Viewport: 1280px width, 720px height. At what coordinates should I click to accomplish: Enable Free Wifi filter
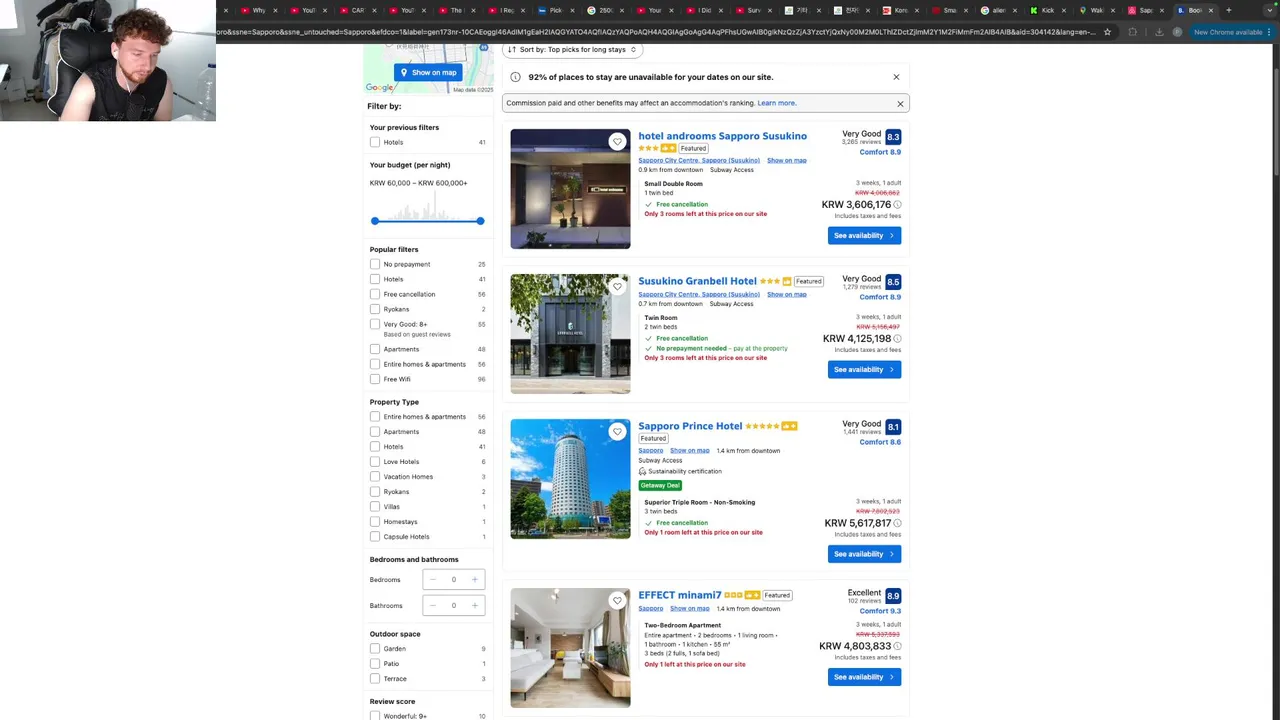click(x=375, y=379)
